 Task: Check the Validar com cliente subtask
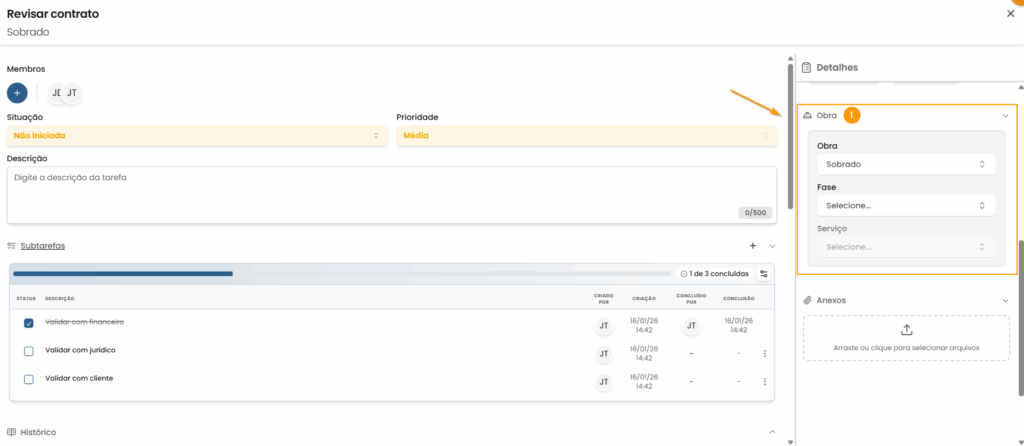29,379
